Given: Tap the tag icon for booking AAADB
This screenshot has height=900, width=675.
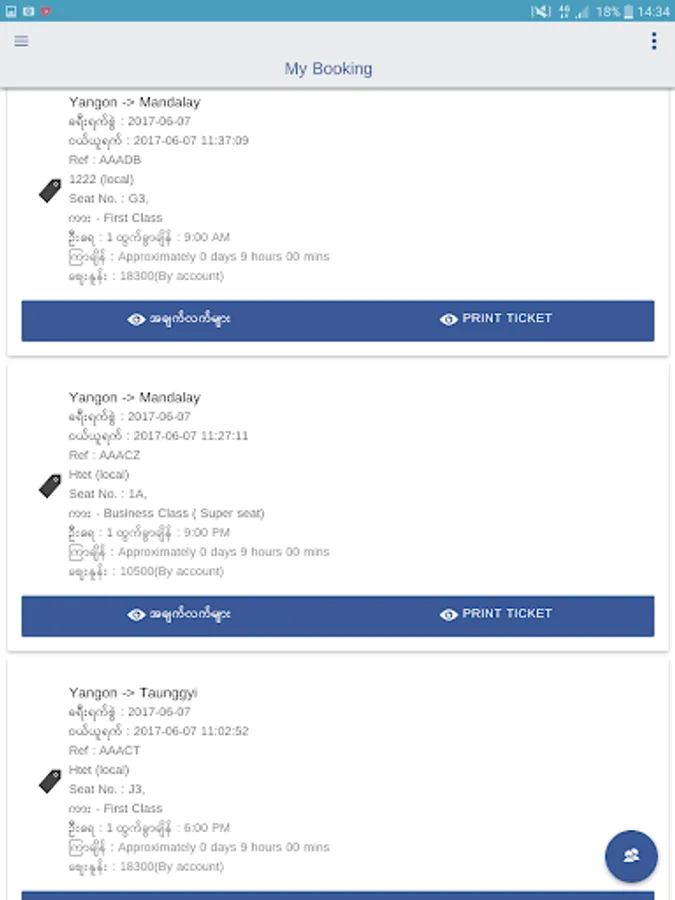Looking at the screenshot, I should 50,191.
